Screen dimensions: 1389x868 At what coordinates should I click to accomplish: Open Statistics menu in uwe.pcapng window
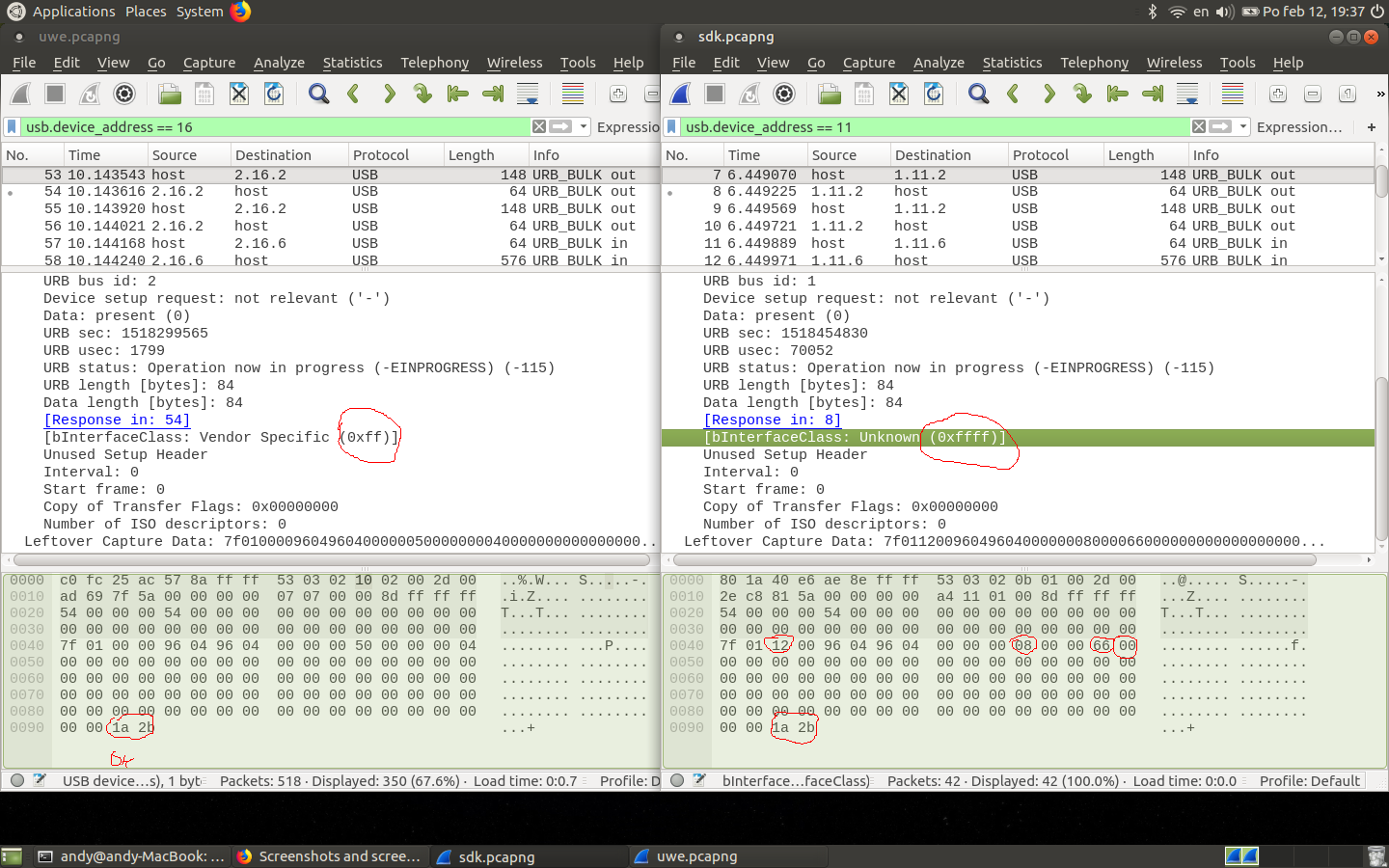click(352, 63)
